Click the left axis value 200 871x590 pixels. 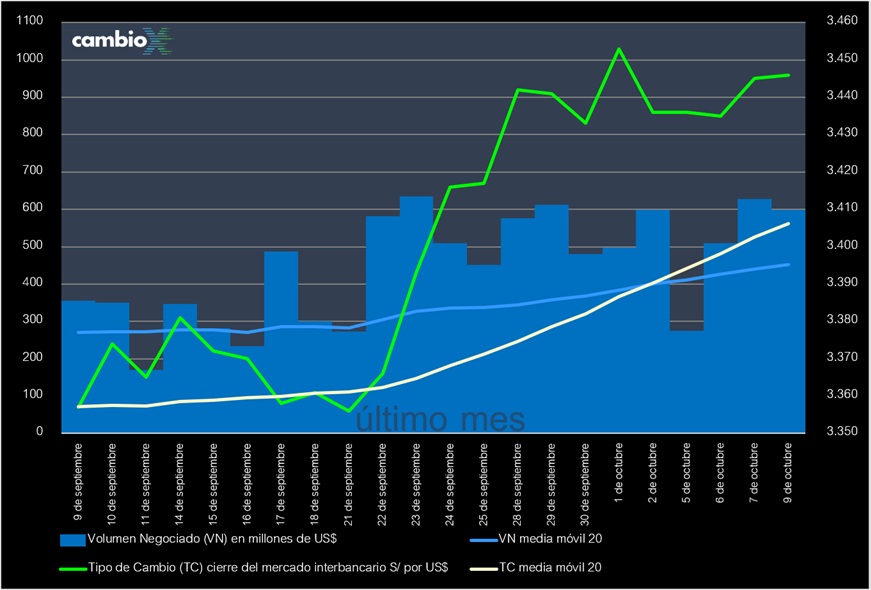click(34, 358)
